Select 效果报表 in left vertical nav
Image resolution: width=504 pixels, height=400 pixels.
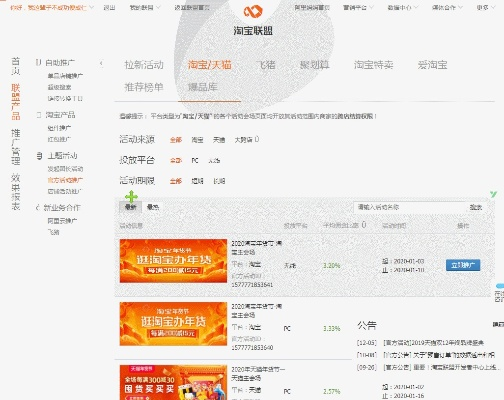pyautogui.click(x=16, y=191)
